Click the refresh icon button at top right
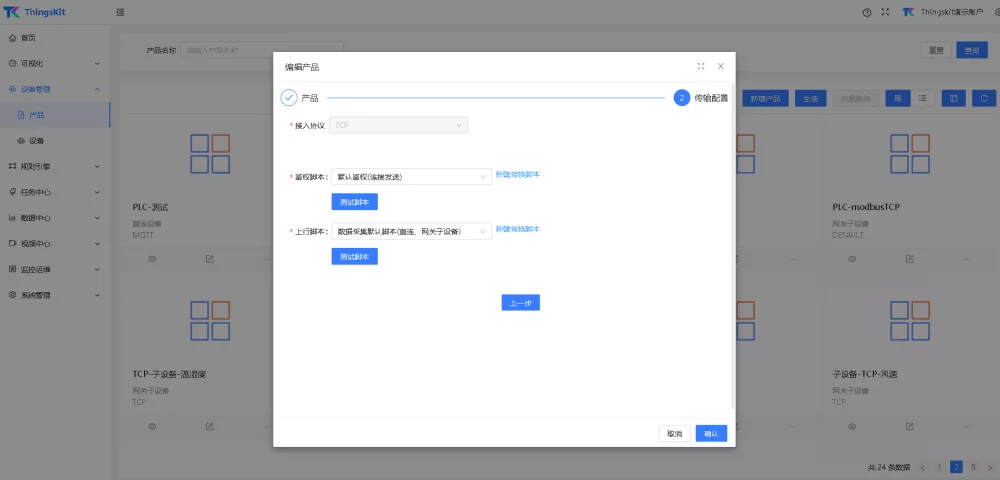The height and width of the screenshot is (480, 1000). click(x=984, y=98)
